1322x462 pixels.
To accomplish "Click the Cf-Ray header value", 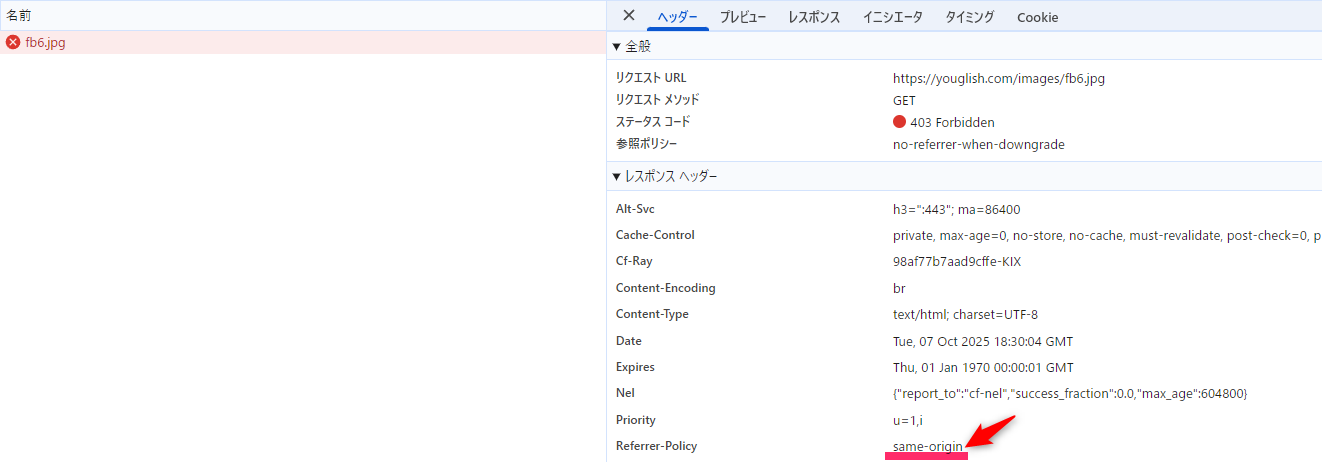I will tap(956, 262).
